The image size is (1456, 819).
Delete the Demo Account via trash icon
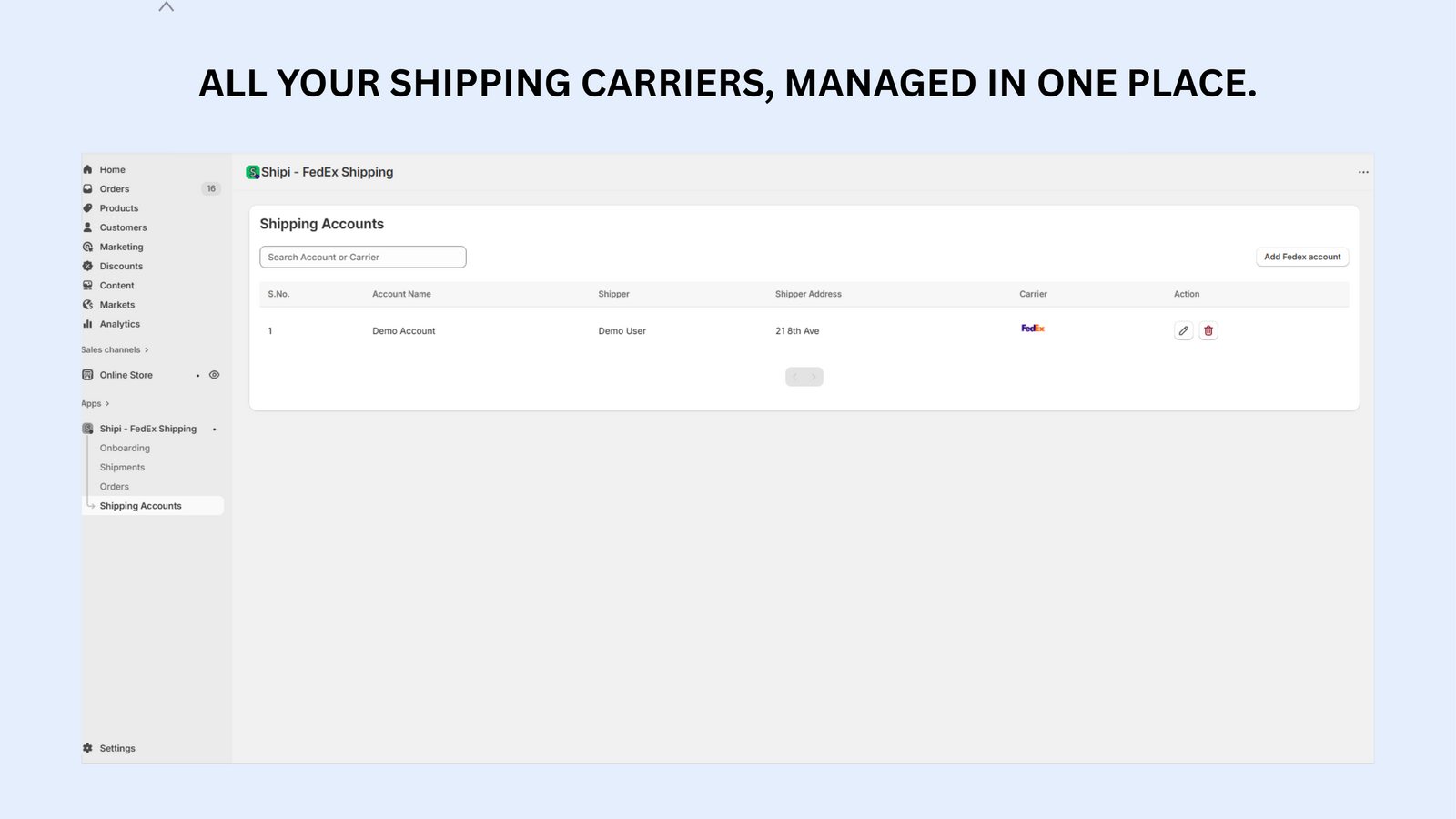click(x=1208, y=330)
